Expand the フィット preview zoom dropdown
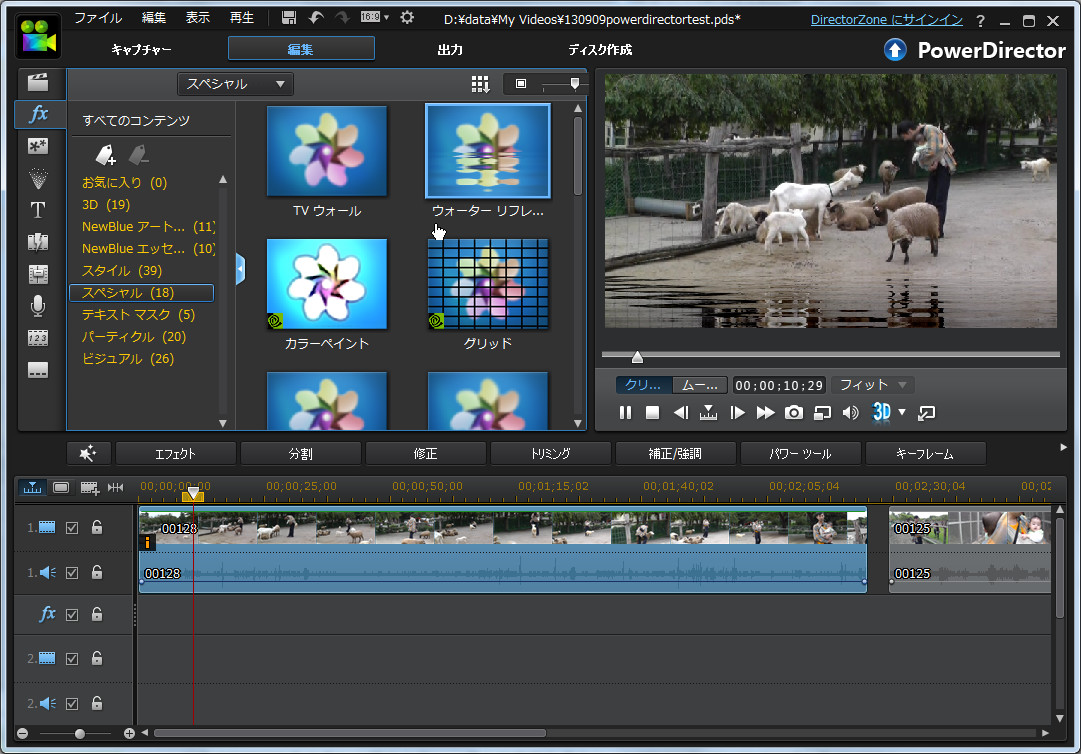This screenshot has width=1081, height=754. click(874, 385)
